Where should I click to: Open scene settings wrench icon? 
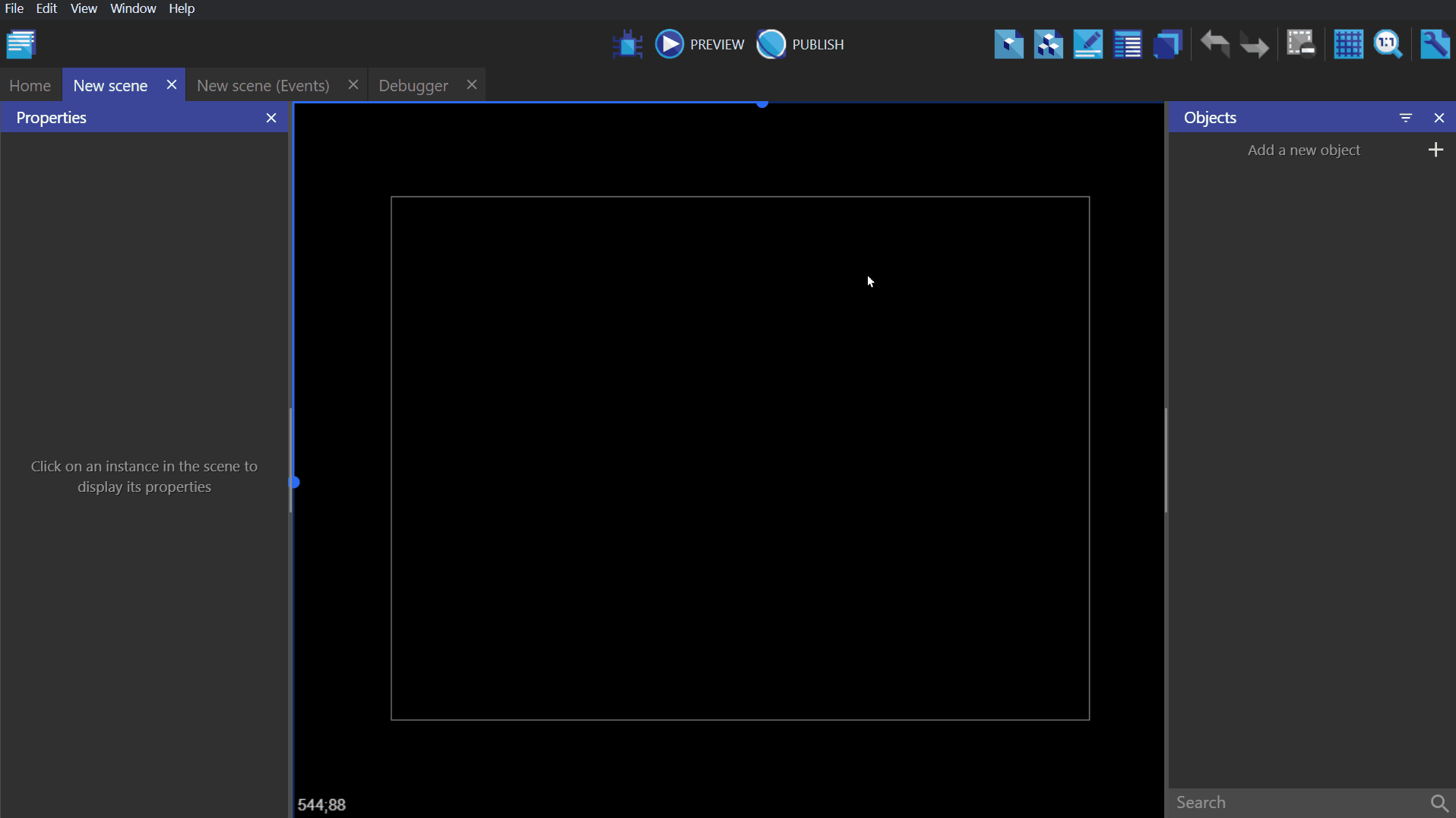click(x=1435, y=44)
